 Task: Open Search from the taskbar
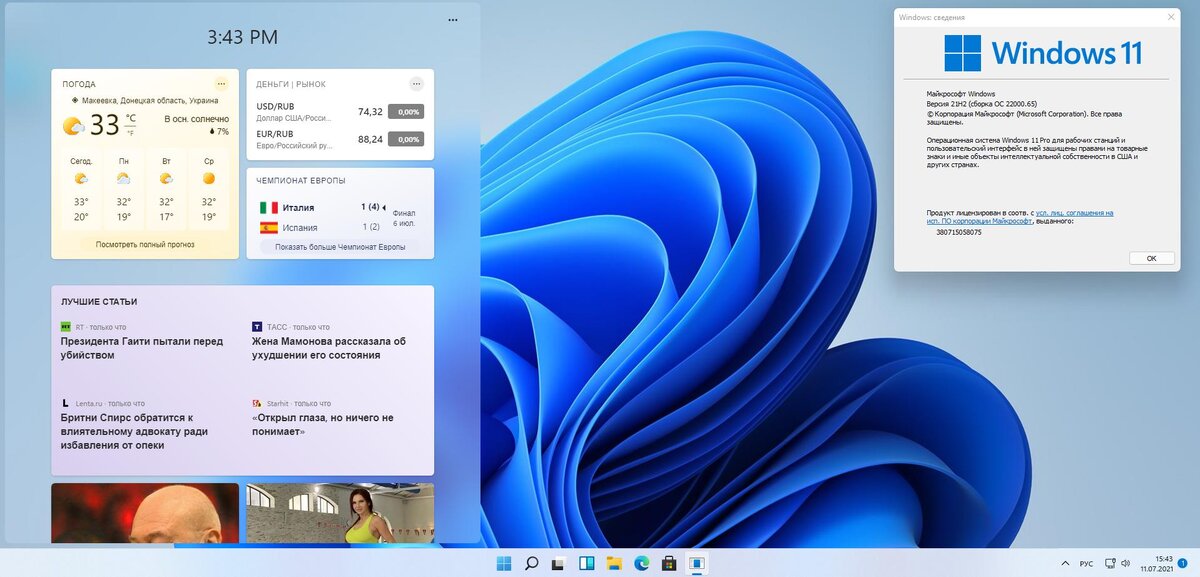click(x=532, y=563)
